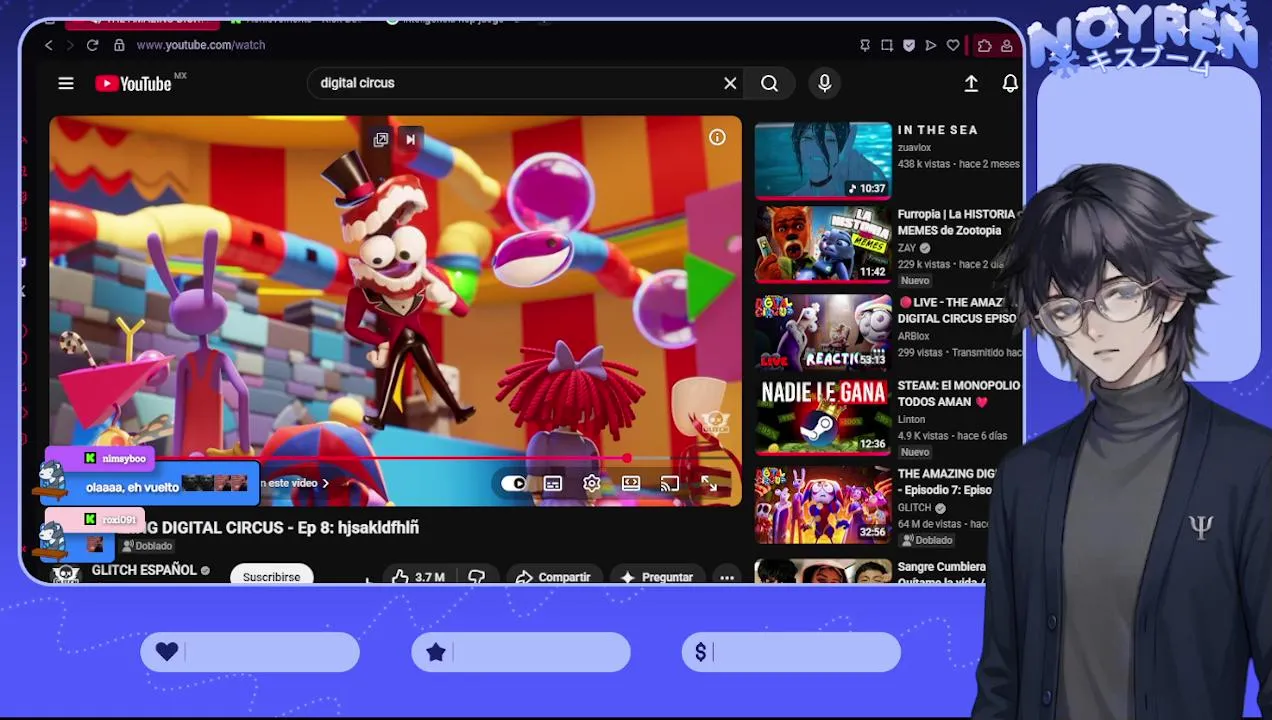The height and width of the screenshot is (720, 1272).
Task: Dislike the video
Action: [x=476, y=577]
